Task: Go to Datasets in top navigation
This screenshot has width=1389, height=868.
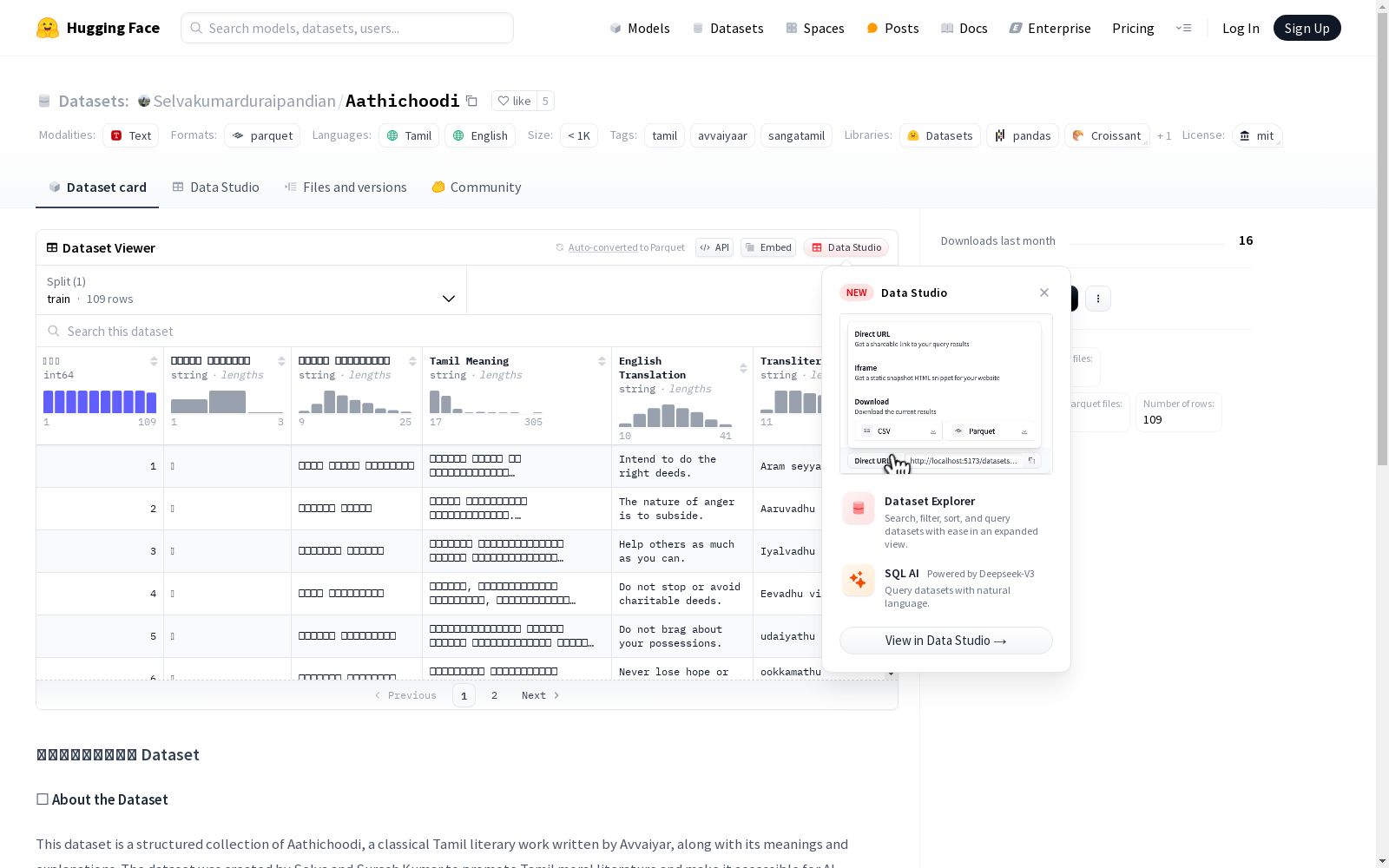Action: [x=727, y=28]
